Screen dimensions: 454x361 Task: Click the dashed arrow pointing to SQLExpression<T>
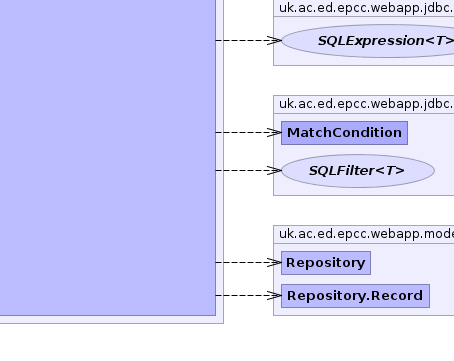pyautogui.click(x=249, y=40)
